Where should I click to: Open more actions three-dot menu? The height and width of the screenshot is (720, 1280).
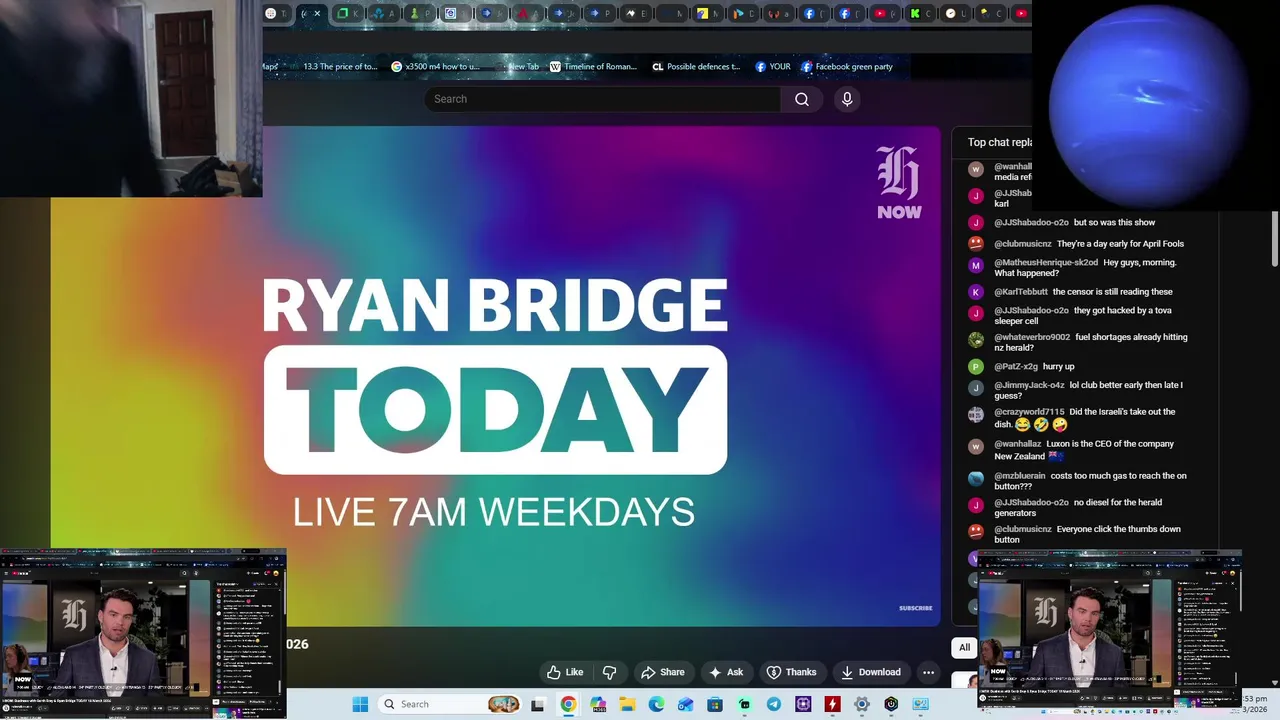pos(928,672)
